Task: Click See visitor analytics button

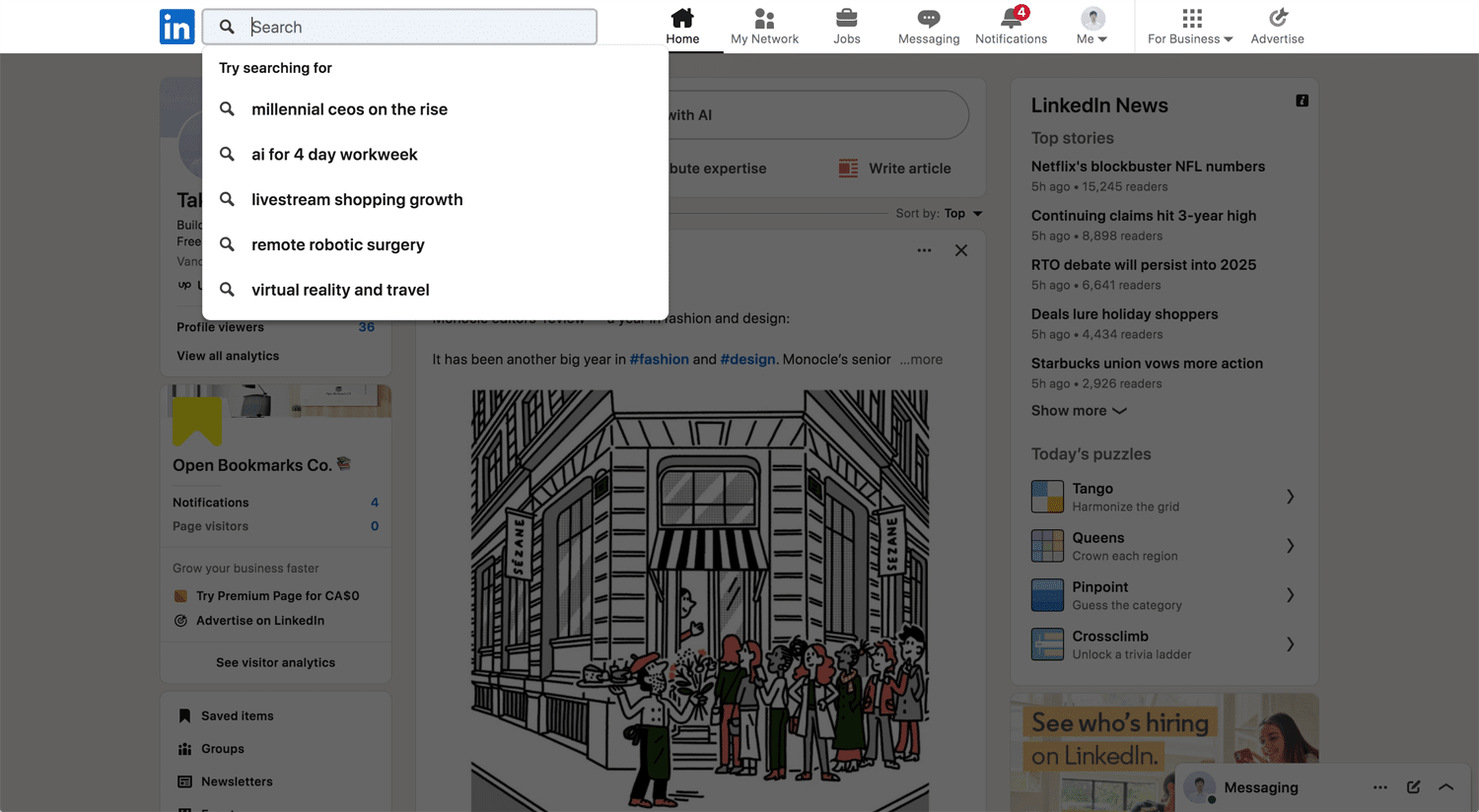Action: (x=276, y=663)
